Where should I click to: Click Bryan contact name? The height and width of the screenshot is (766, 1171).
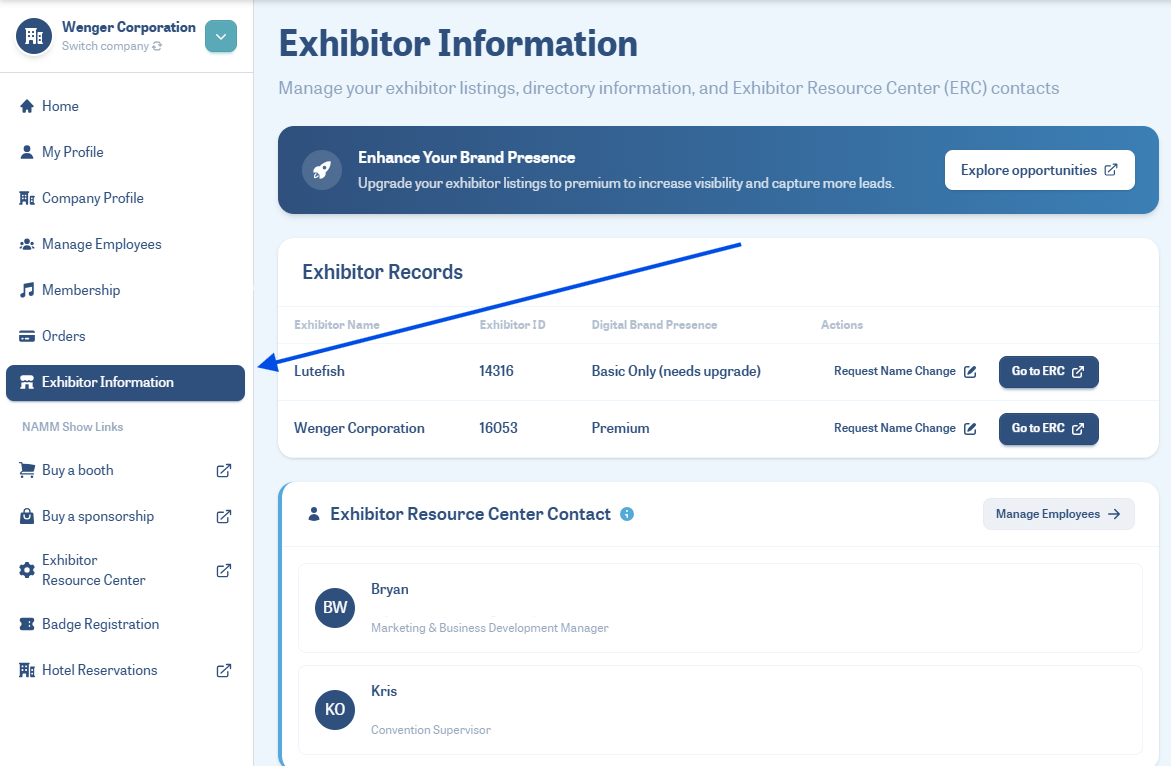pyautogui.click(x=390, y=589)
